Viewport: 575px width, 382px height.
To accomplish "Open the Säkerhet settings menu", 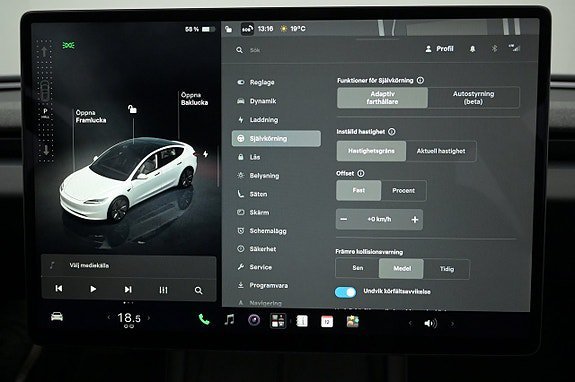I will [x=256, y=249].
